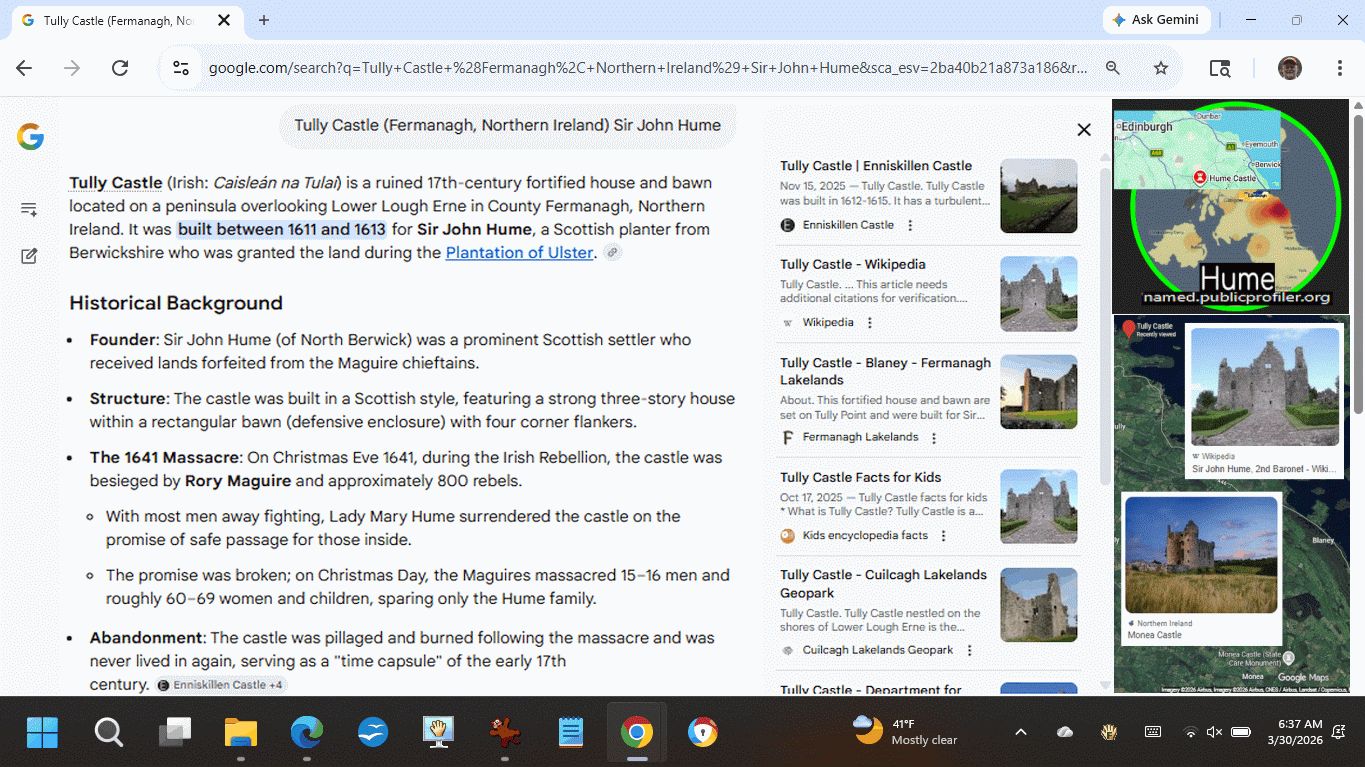Click the Ask Gemini button
1365x767 pixels.
click(x=1156, y=20)
